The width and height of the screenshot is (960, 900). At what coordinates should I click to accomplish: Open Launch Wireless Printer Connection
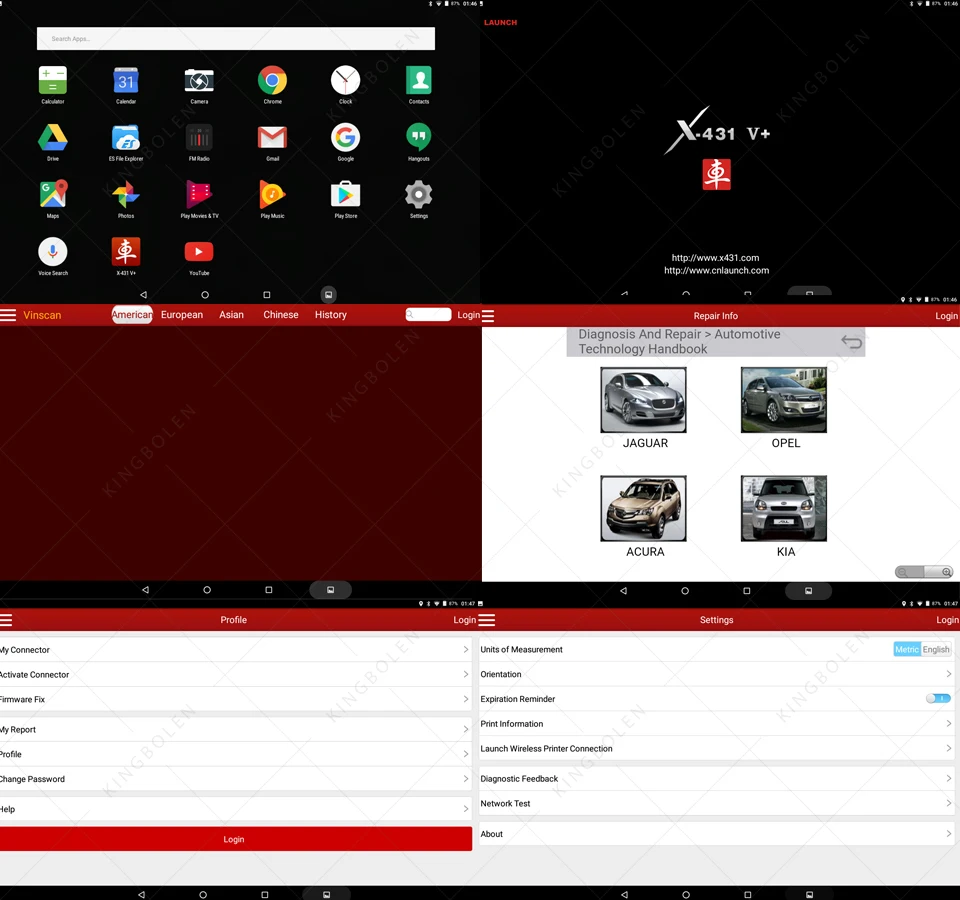click(717, 748)
